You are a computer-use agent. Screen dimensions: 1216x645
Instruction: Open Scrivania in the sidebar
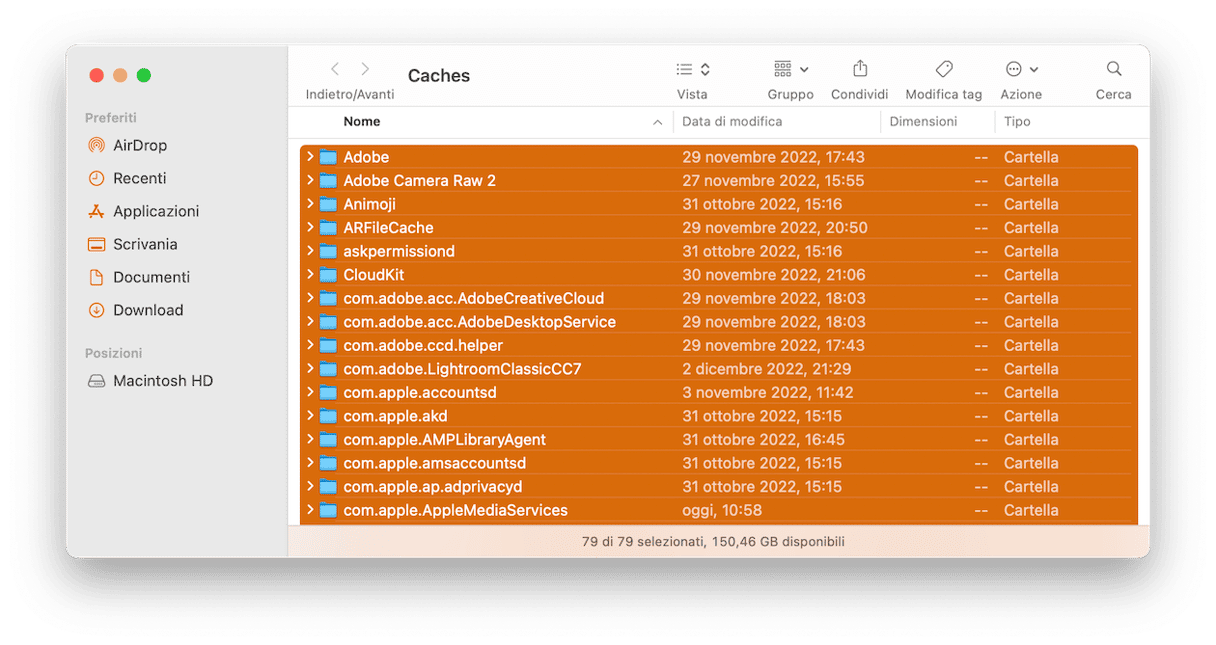coord(132,244)
